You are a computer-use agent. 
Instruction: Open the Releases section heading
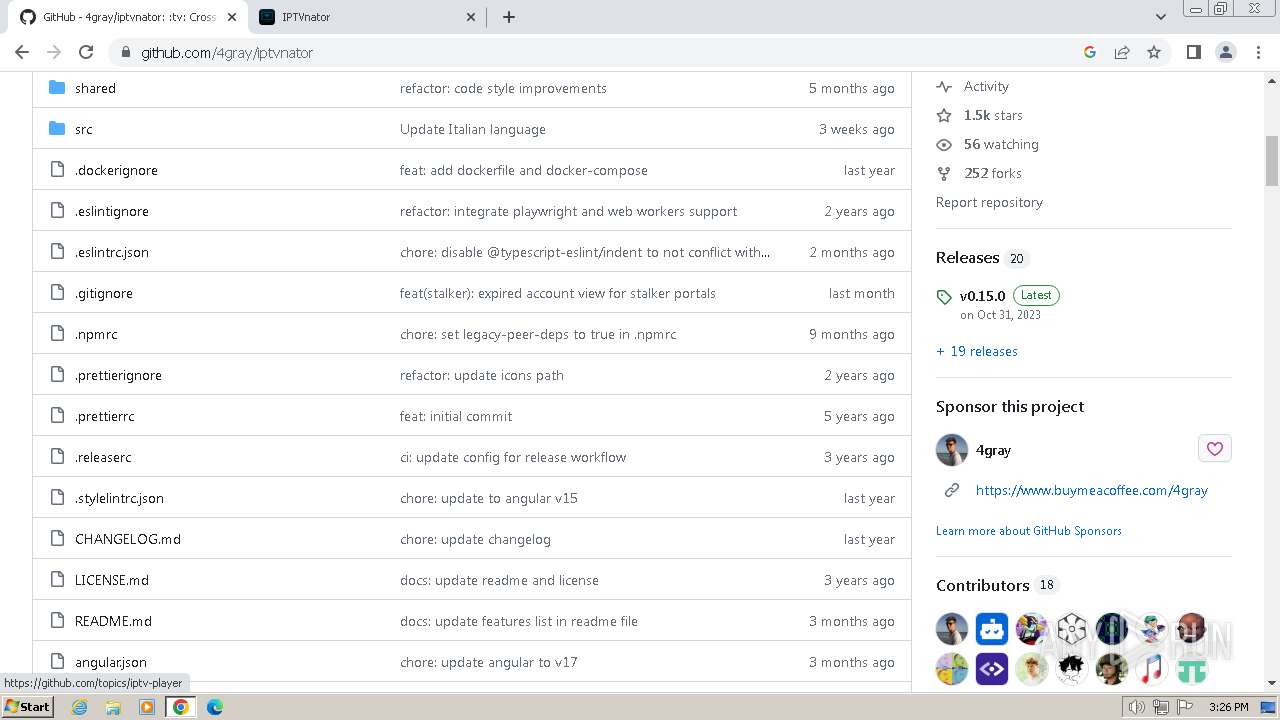coord(967,257)
